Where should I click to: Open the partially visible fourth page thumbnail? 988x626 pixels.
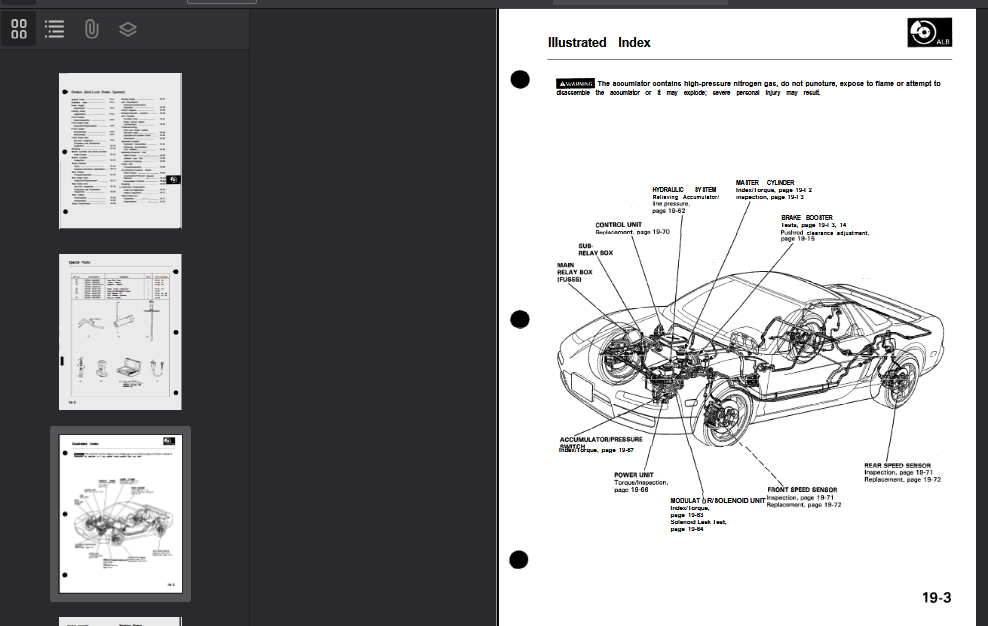point(120,622)
